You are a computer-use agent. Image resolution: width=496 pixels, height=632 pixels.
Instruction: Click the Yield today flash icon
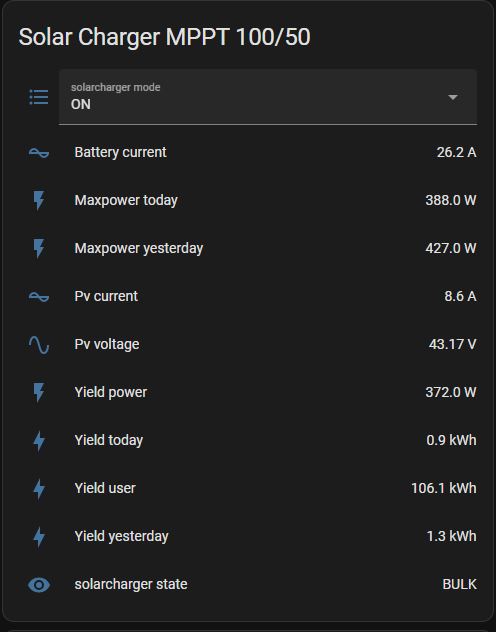tap(39, 441)
